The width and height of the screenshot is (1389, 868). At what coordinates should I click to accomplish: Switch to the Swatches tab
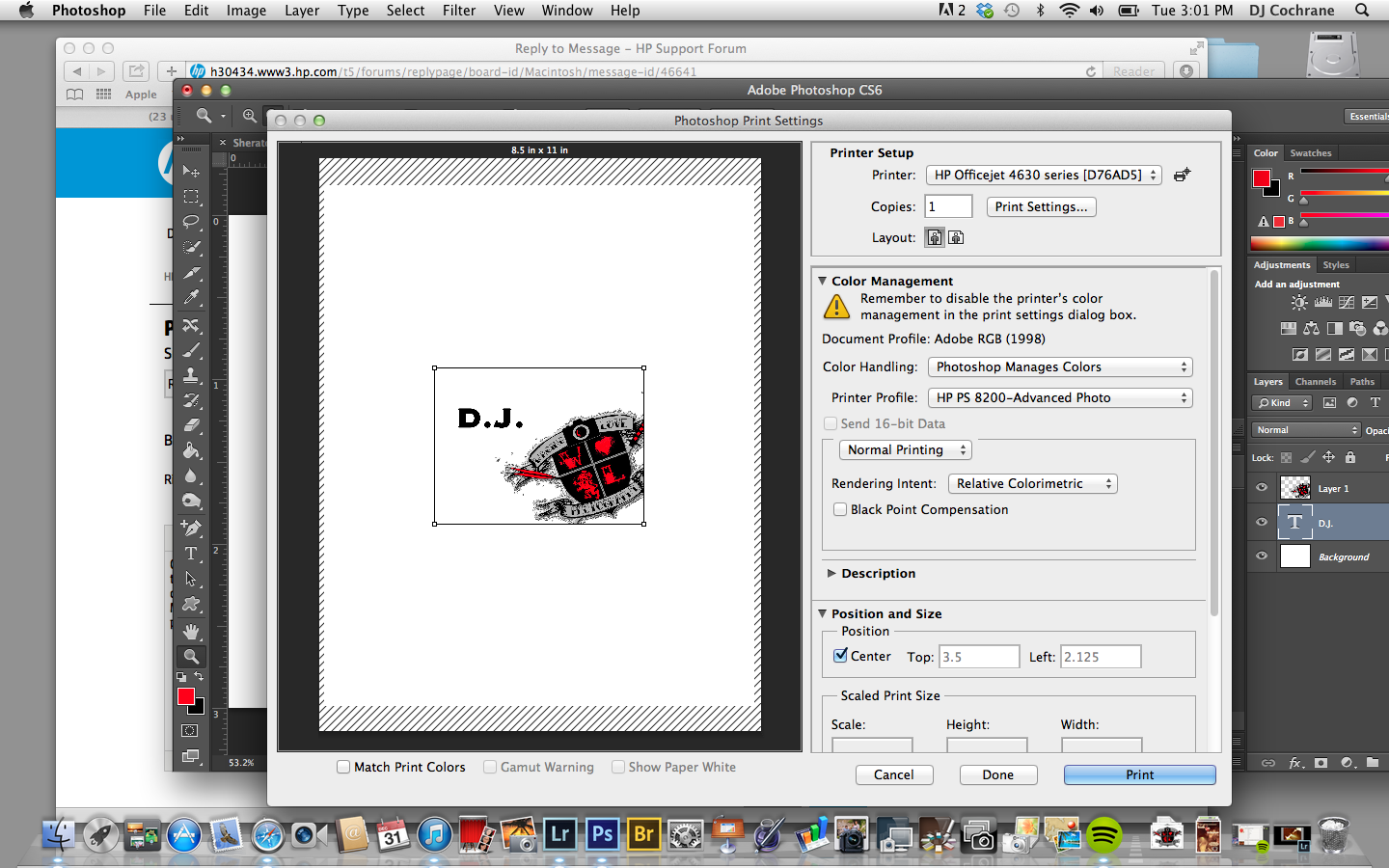(1310, 152)
